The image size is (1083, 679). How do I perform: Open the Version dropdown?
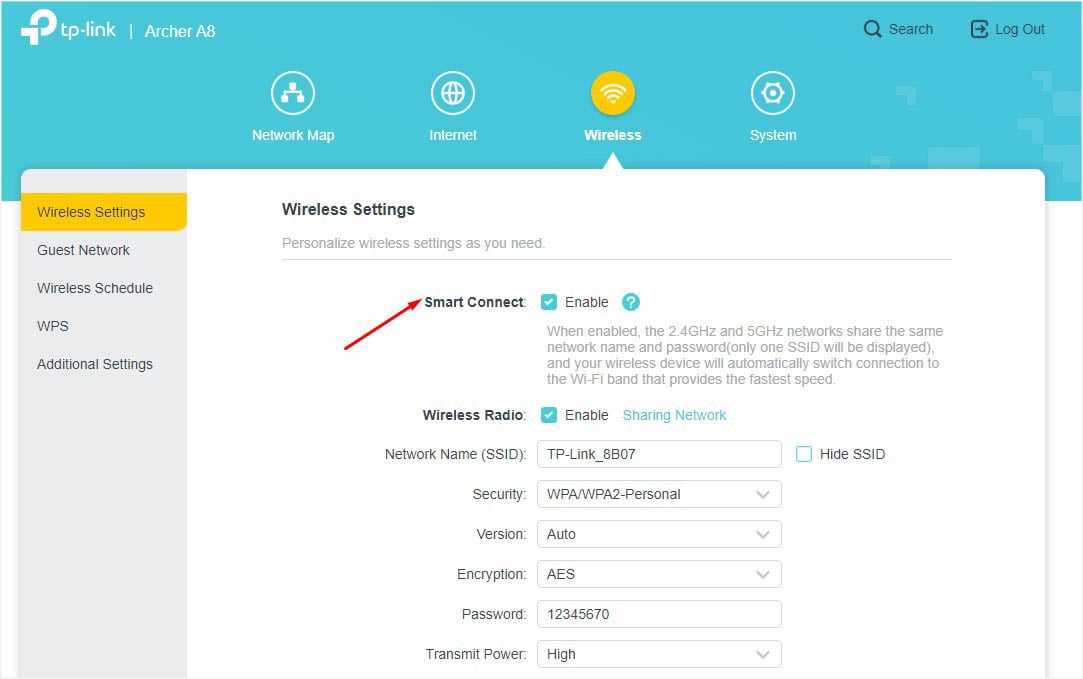pyautogui.click(x=660, y=534)
